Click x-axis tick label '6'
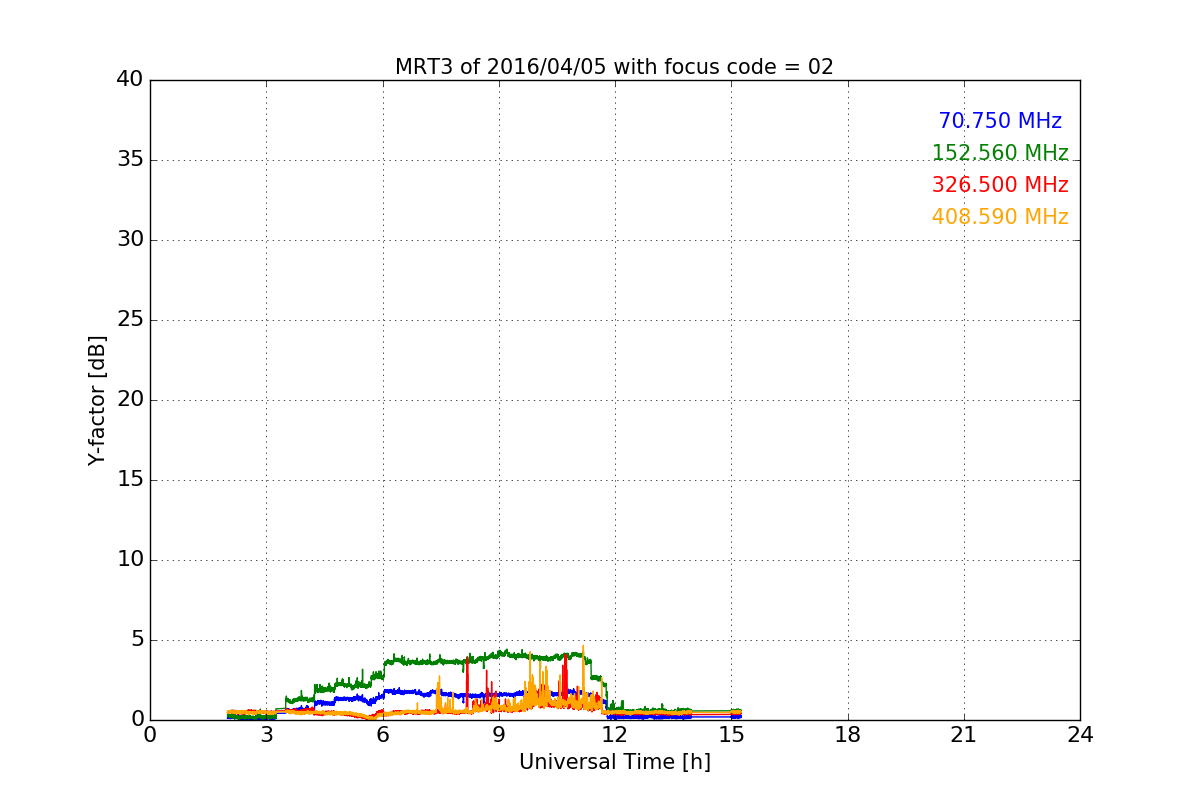 pyautogui.click(x=383, y=735)
